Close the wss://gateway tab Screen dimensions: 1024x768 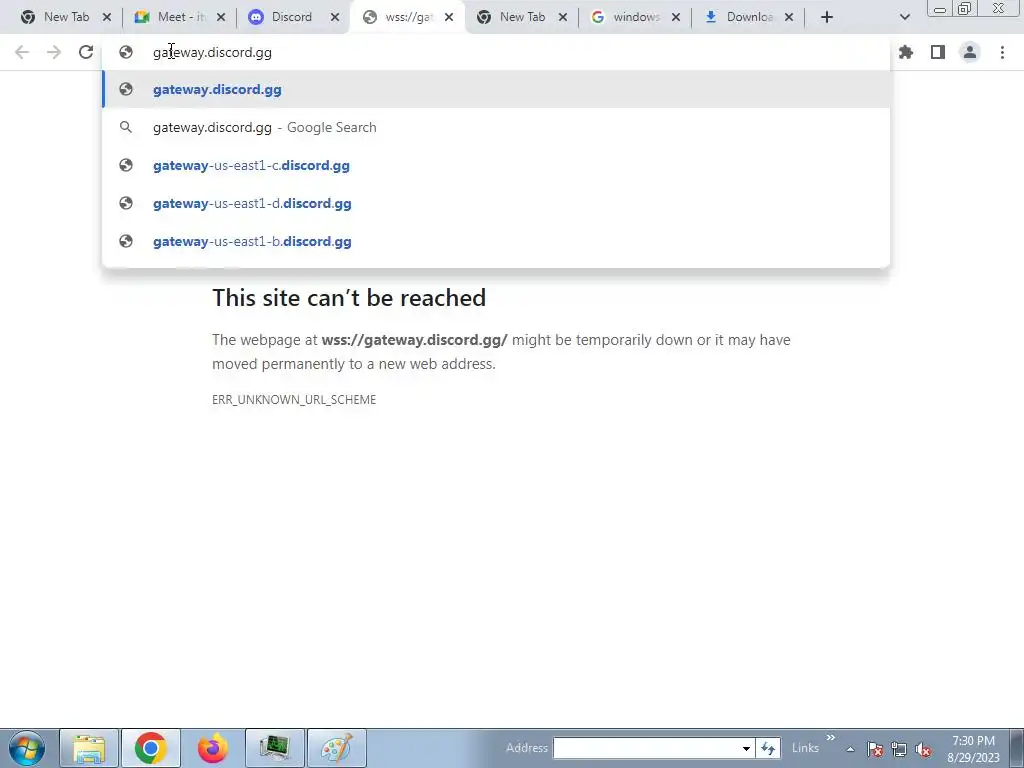[449, 18]
